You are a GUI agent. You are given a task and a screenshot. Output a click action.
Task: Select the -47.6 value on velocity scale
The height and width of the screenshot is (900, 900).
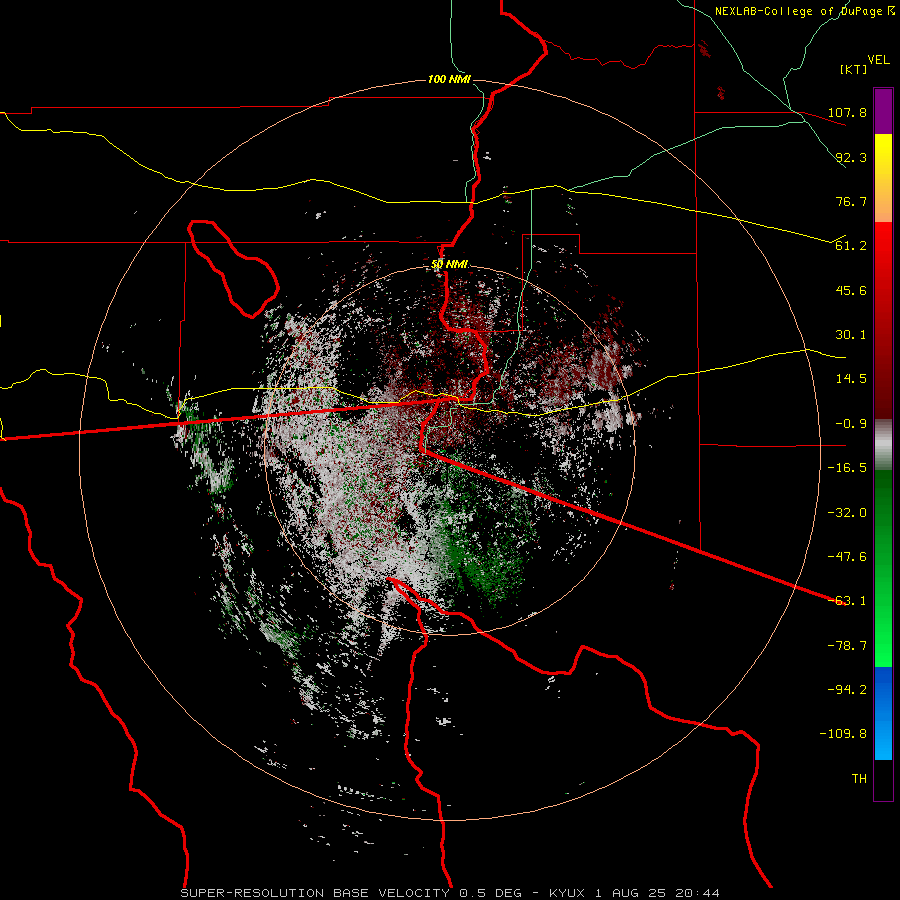tap(847, 557)
